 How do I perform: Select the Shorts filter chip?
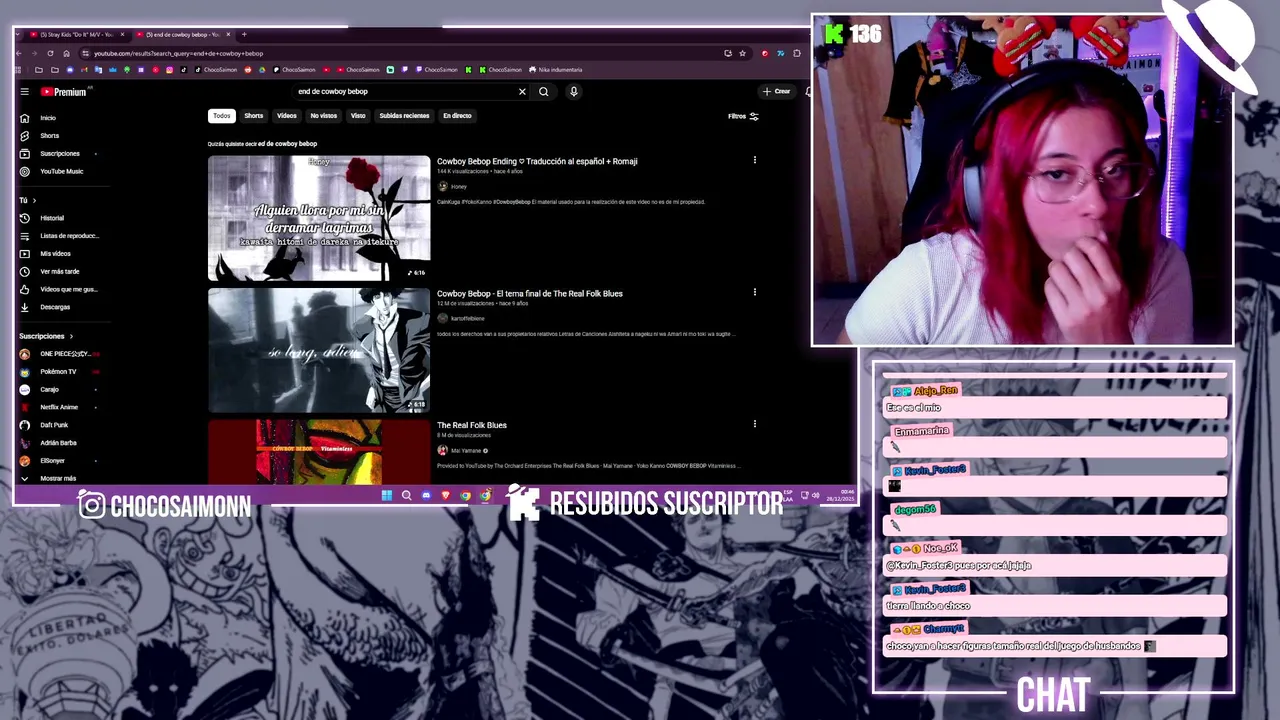click(254, 116)
